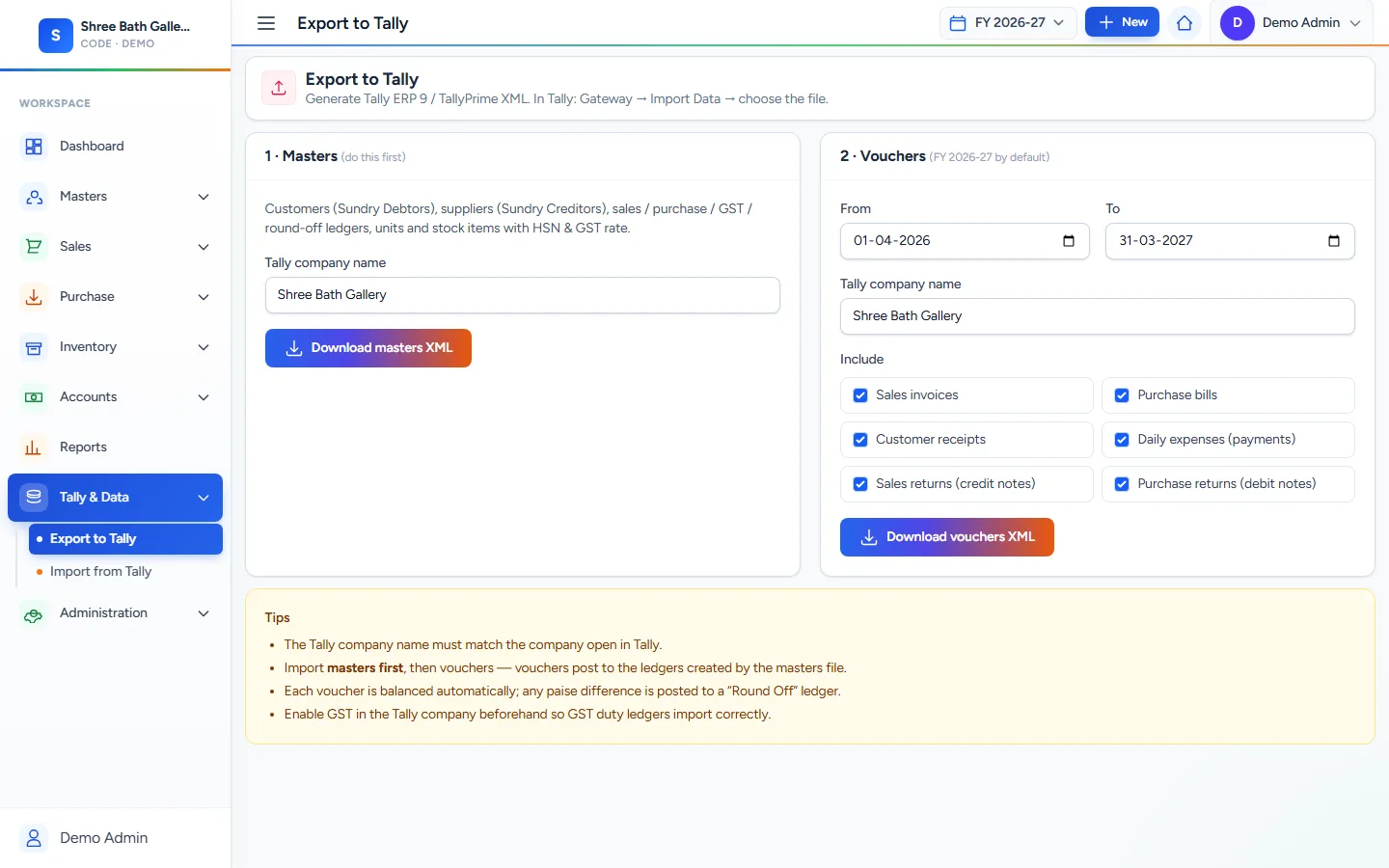Open the FY 2026-27 year dropdown
The image size is (1389, 868).
click(1008, 23)
